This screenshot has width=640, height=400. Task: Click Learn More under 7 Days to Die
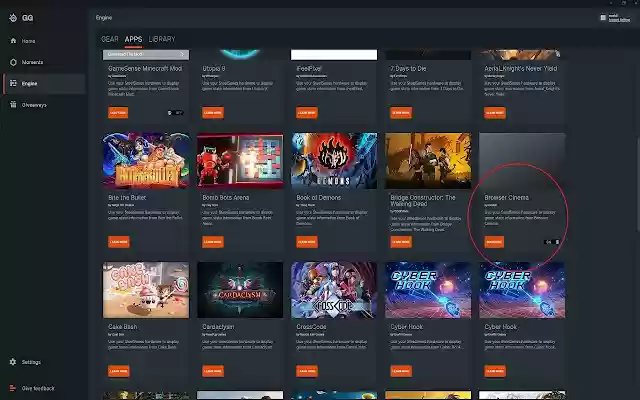(x=401, y=113)
